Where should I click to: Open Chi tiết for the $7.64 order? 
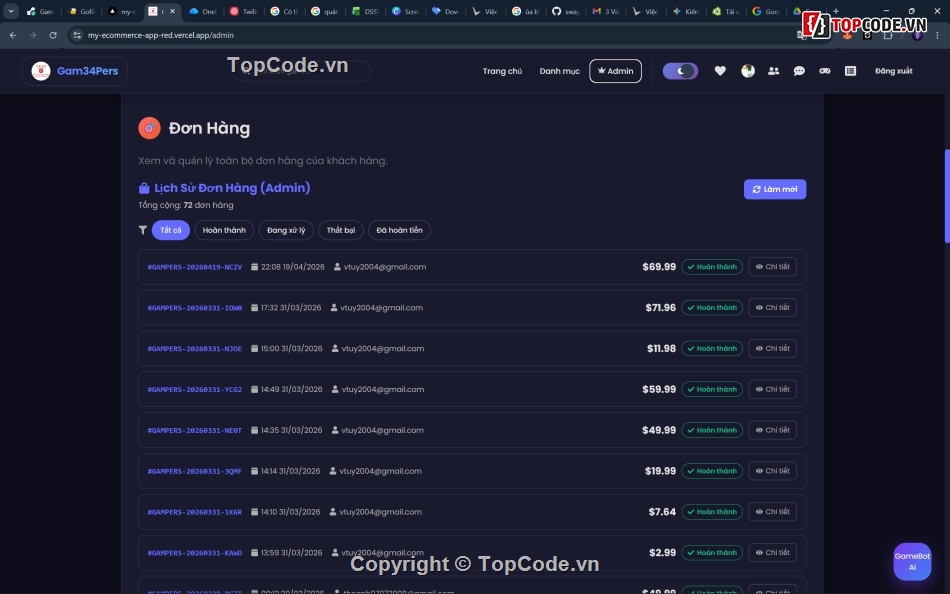tap(772, 512)
